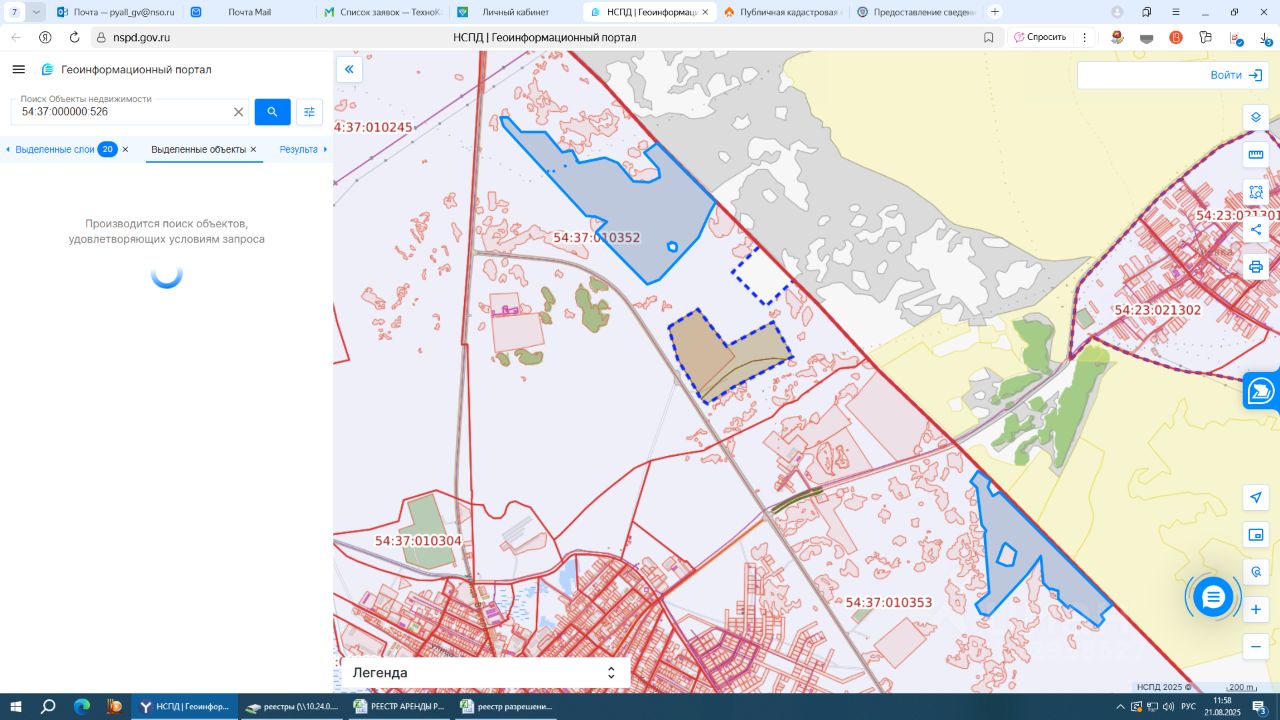Click the Спросить assistant button

click(1040, 37)
